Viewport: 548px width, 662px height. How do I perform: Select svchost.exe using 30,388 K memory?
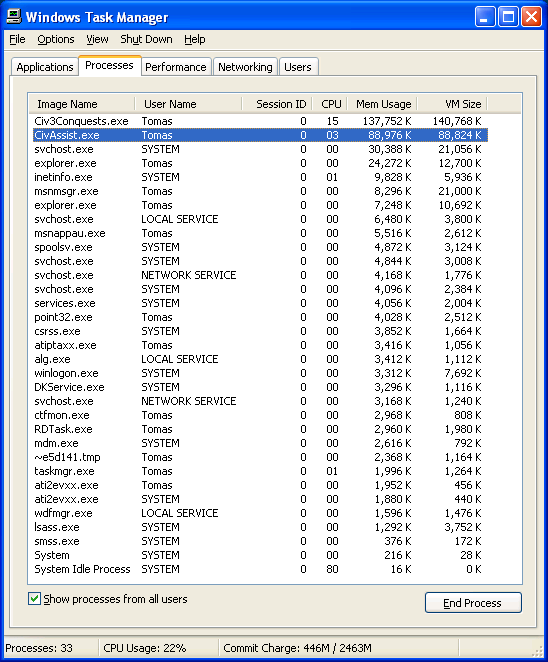click(x=258, y=149)
